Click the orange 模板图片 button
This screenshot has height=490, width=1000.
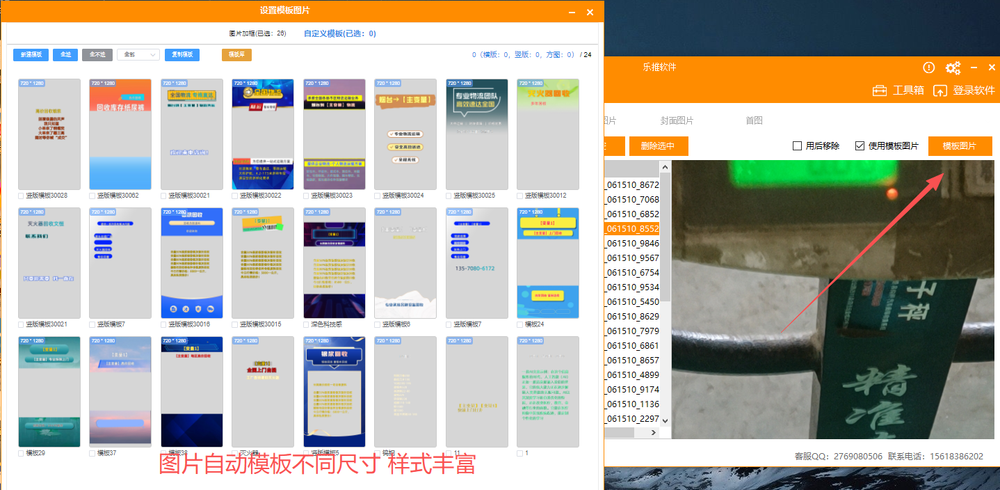pos(960,146)
